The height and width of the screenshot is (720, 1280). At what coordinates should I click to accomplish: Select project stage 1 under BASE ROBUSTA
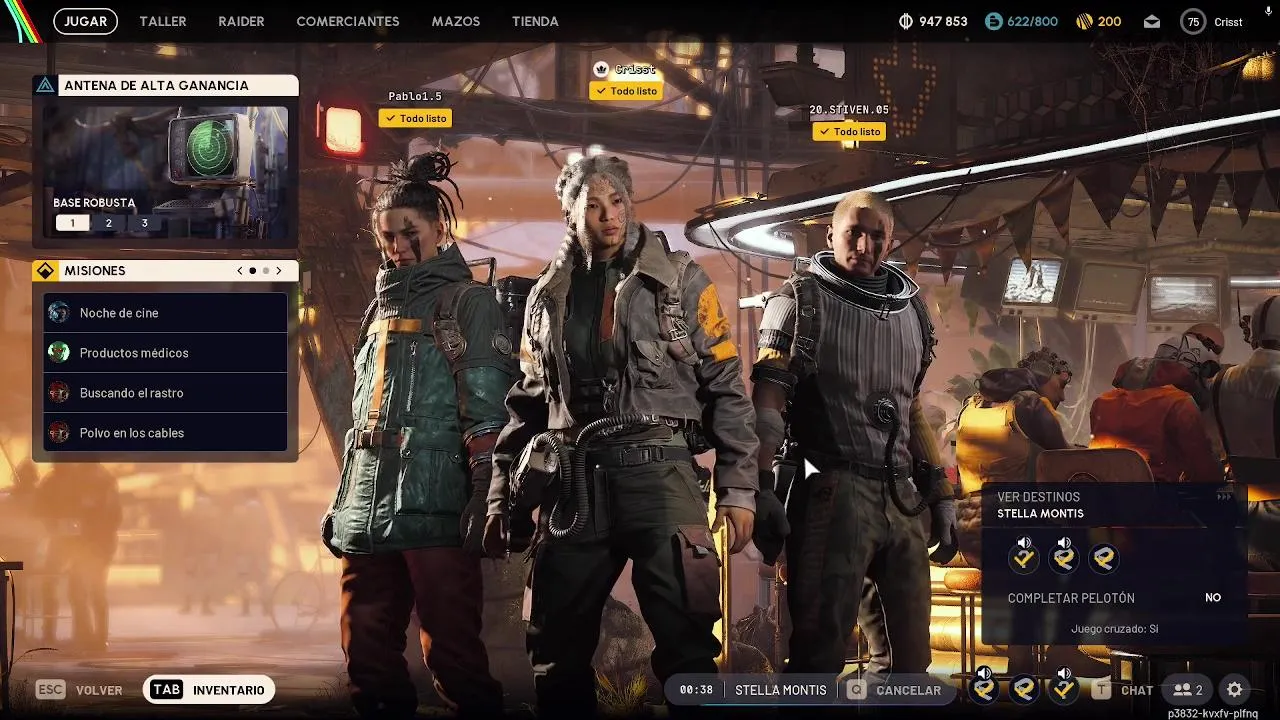[72, 223]
